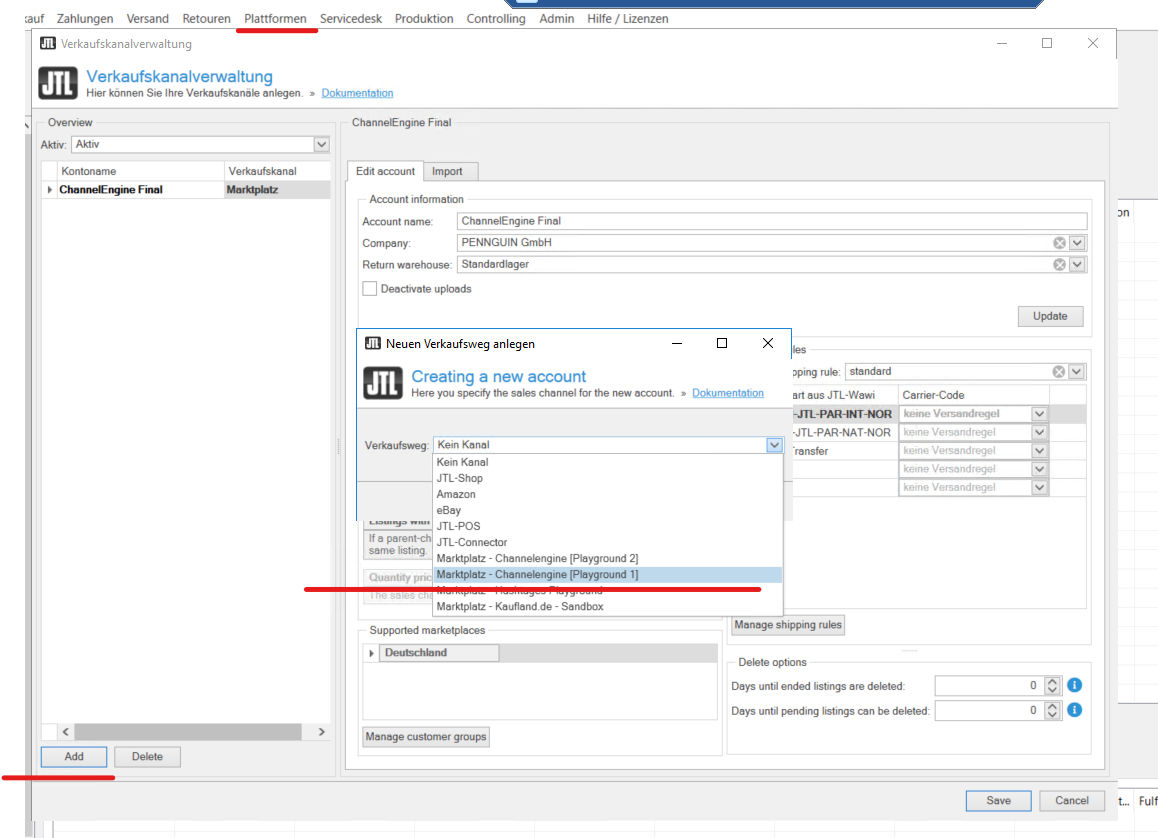
Task: Open Dokumentation link in new account dialog
Action: click(x=727, y=393)
